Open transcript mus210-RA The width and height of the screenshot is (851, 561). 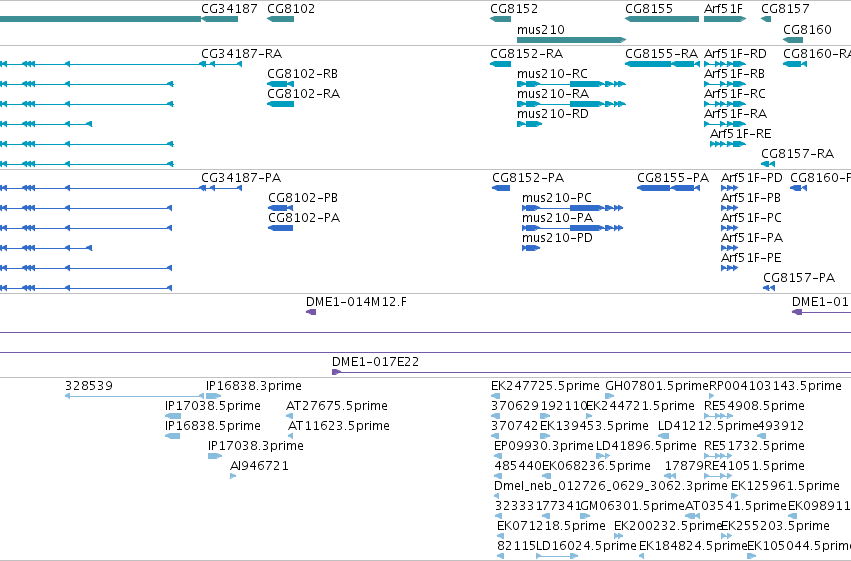tap(552, 94)
